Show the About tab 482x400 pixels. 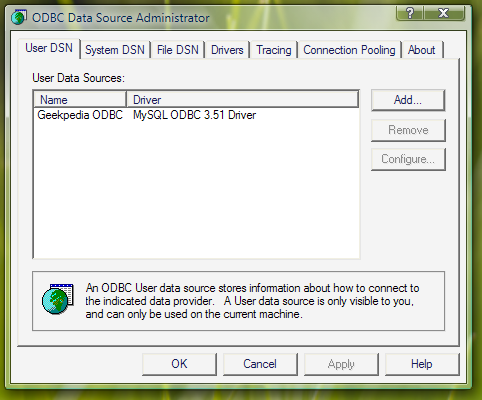[422, 50]
